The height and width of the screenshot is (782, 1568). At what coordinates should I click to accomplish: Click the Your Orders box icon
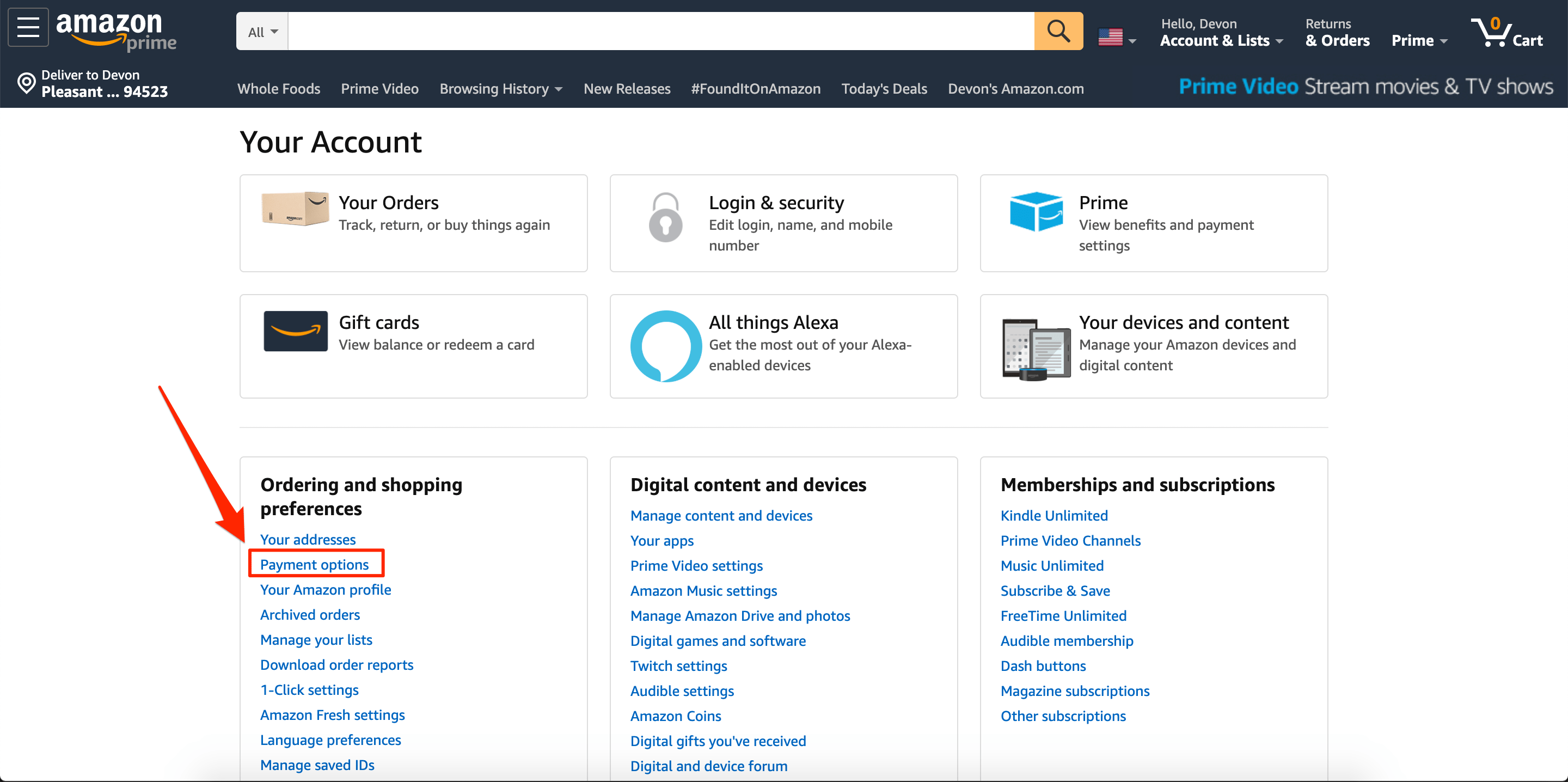coord(295,209)
